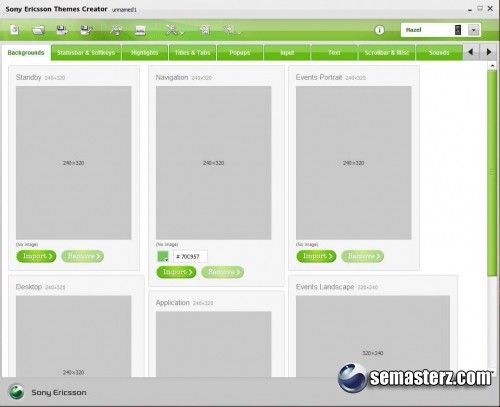Click the Sony Ericsson logo orb
Screen dimensions: 500x407
pyautogui.click(x=16, y=392)
